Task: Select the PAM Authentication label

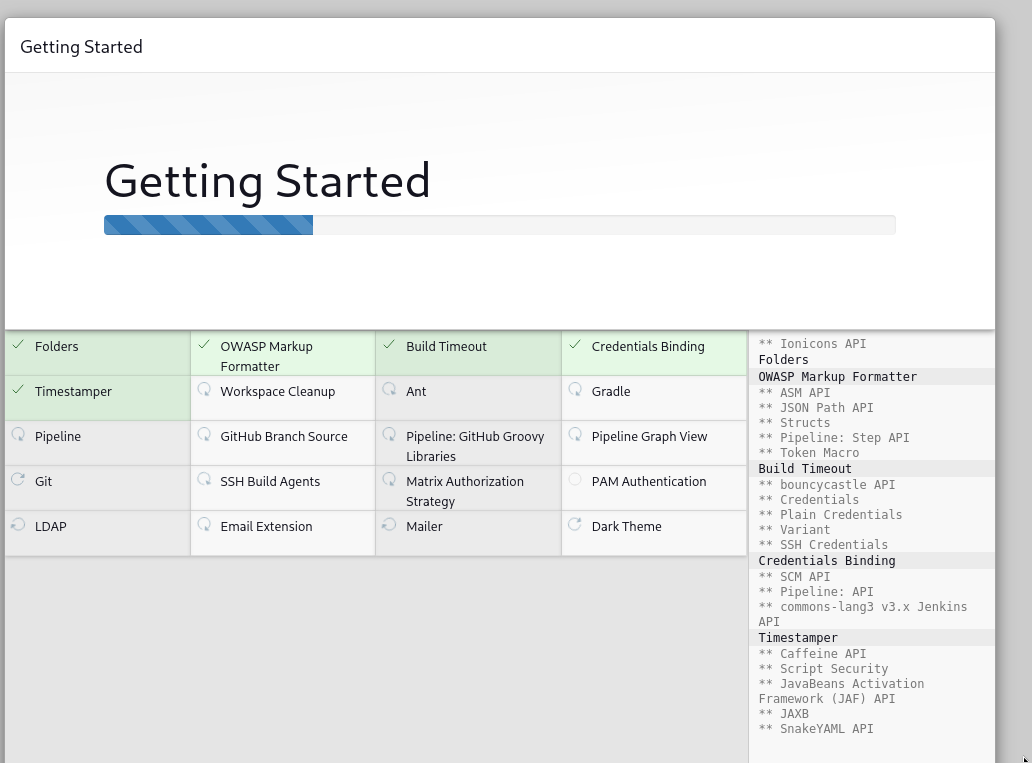Action: 649,481
